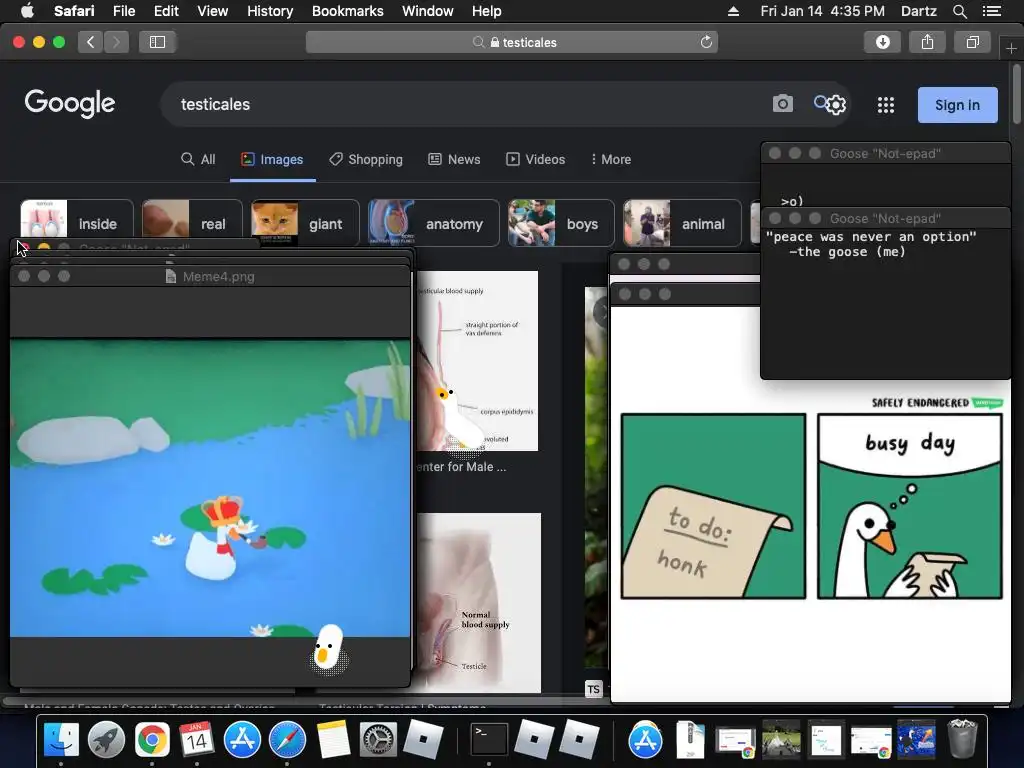Open Google apps grid

[x=886, y=105]
